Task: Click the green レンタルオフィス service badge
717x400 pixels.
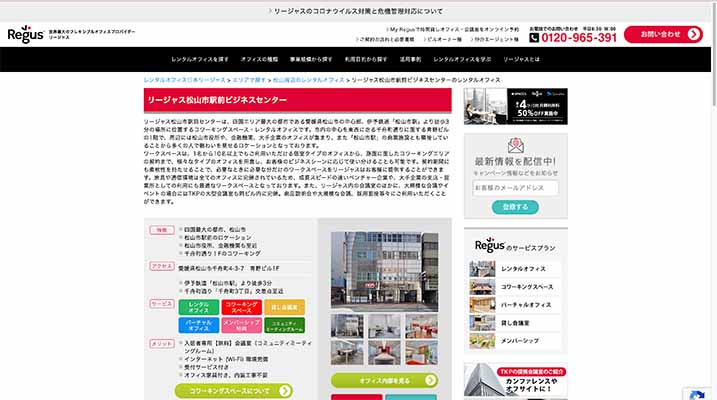Action: click(x=198, y=307)
